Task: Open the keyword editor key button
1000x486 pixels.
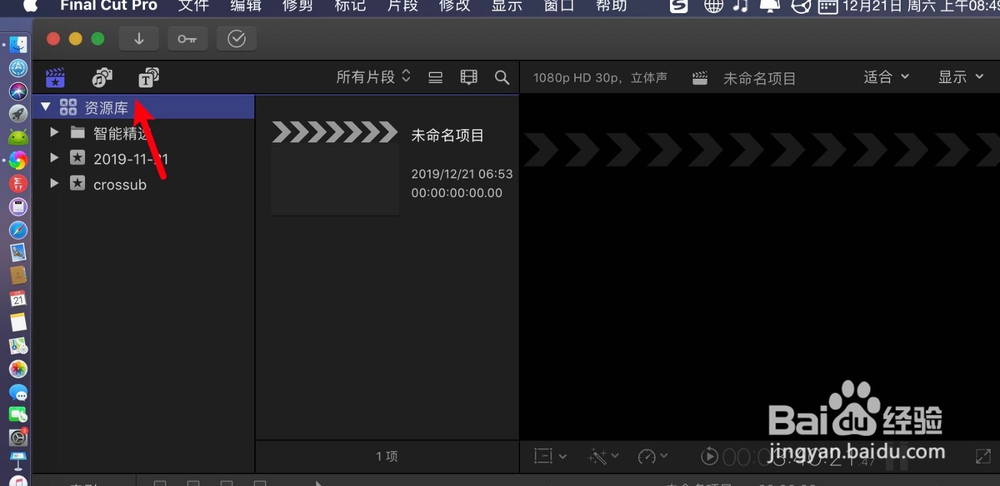Action: coord(188,39)
